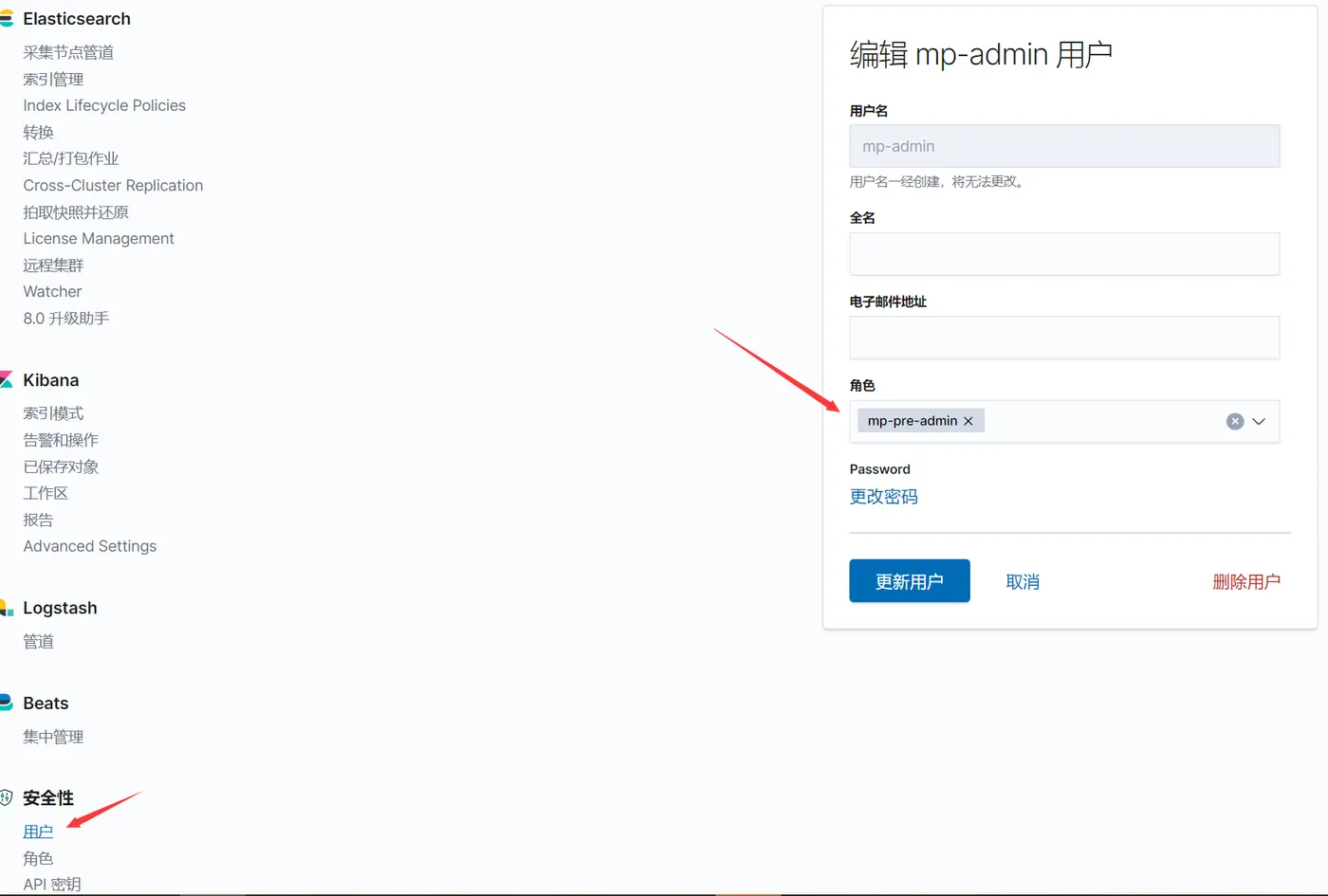The height and width of the screenshot is (896, 1328).
Task: Click the Elasticsearch section heading
Action: (77, 19)
